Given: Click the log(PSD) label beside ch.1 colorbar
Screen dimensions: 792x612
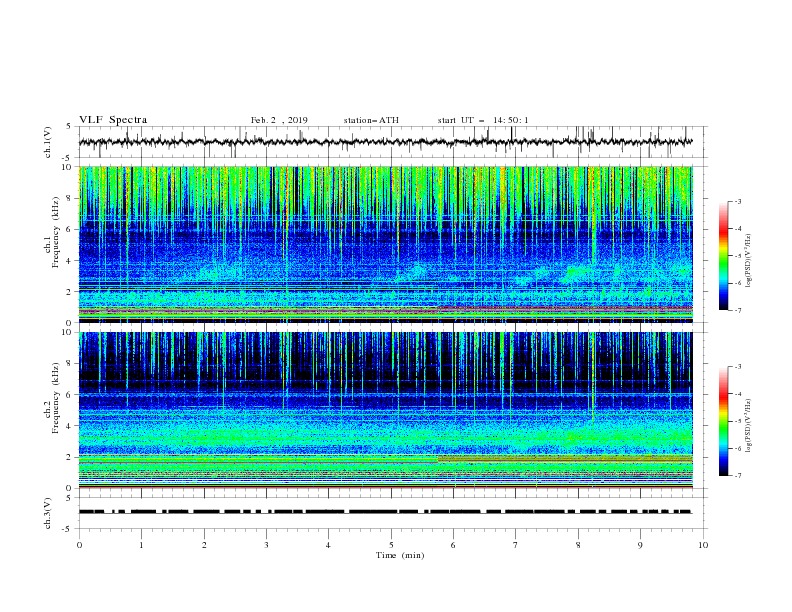Looking at the screenshot, I should 749,261.
